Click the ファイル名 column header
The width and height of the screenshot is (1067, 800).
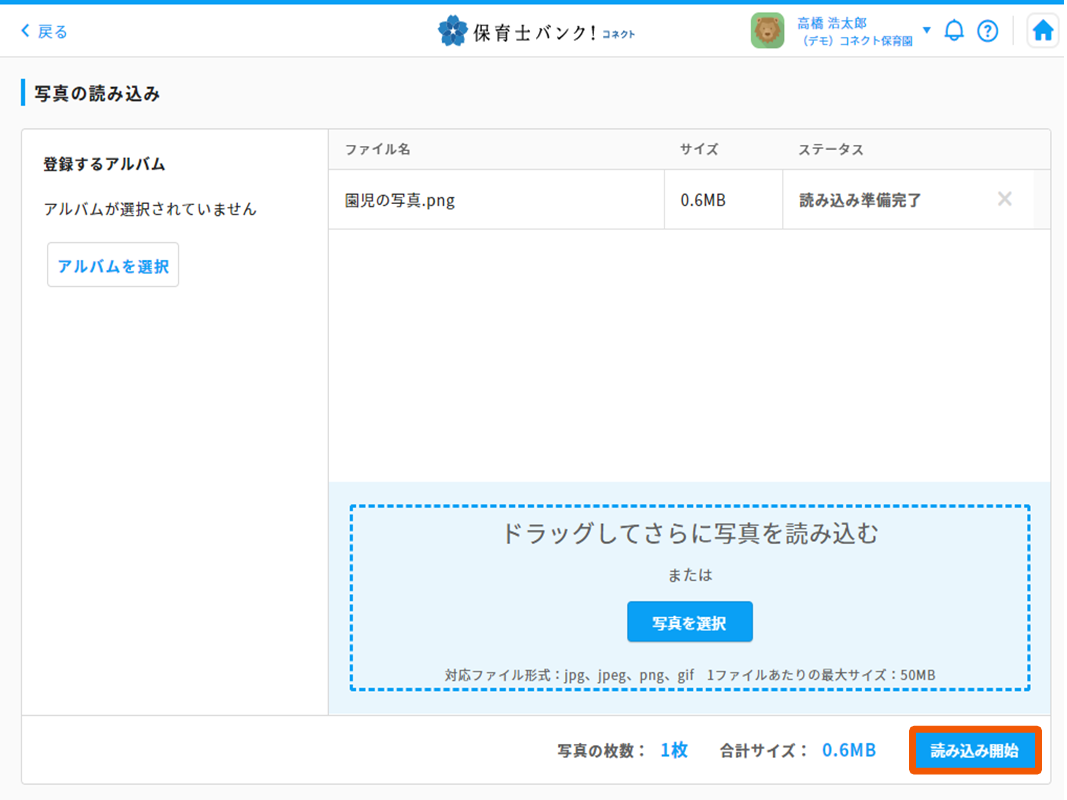(377, 149)
